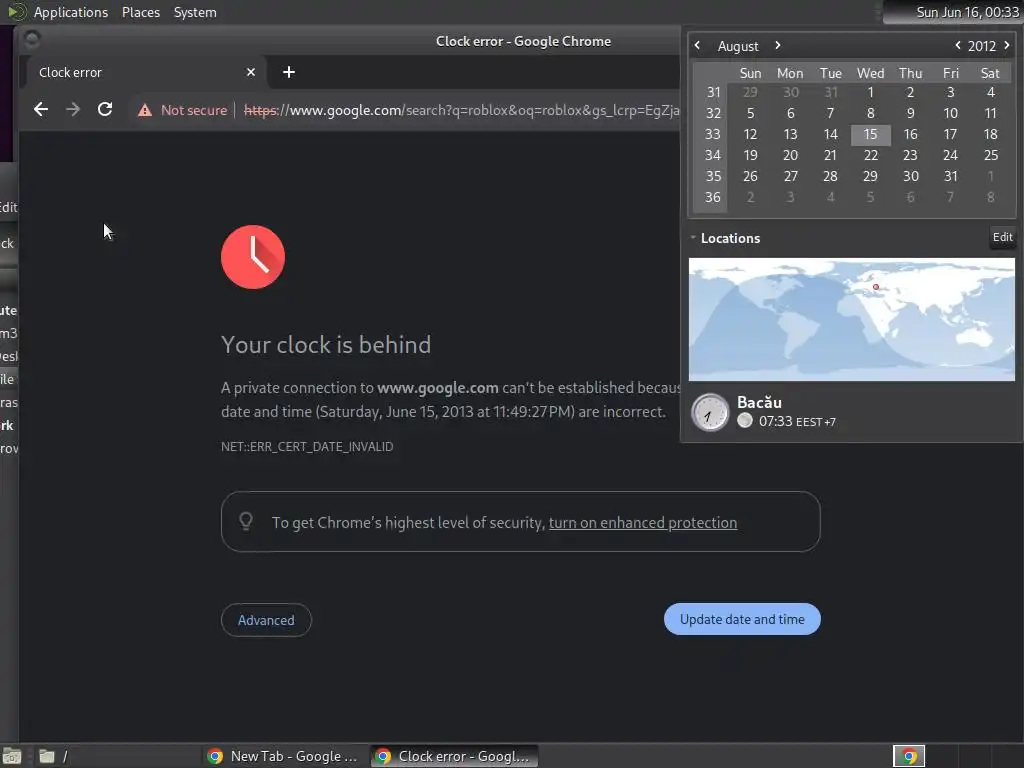This screenshot has height=768, width=1024.
Task: Reload the Clock error page
Action: pos(105,109)
